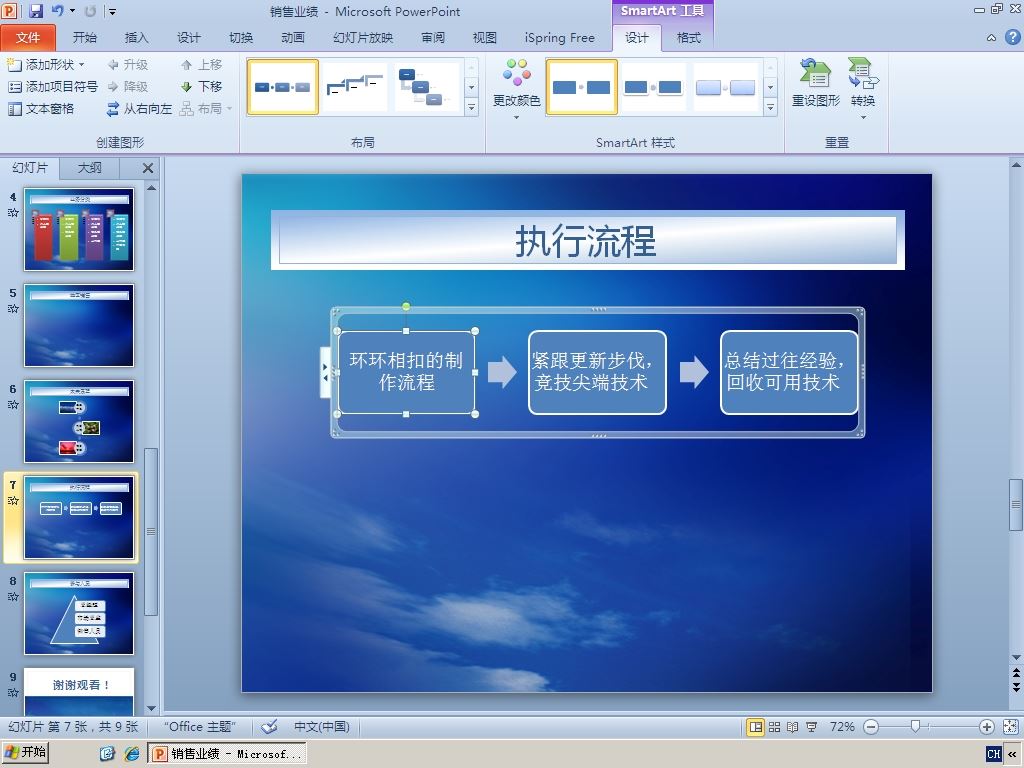
Task: Open the 布局 layout dropdown in 创建图形
Action: point(206,108)
